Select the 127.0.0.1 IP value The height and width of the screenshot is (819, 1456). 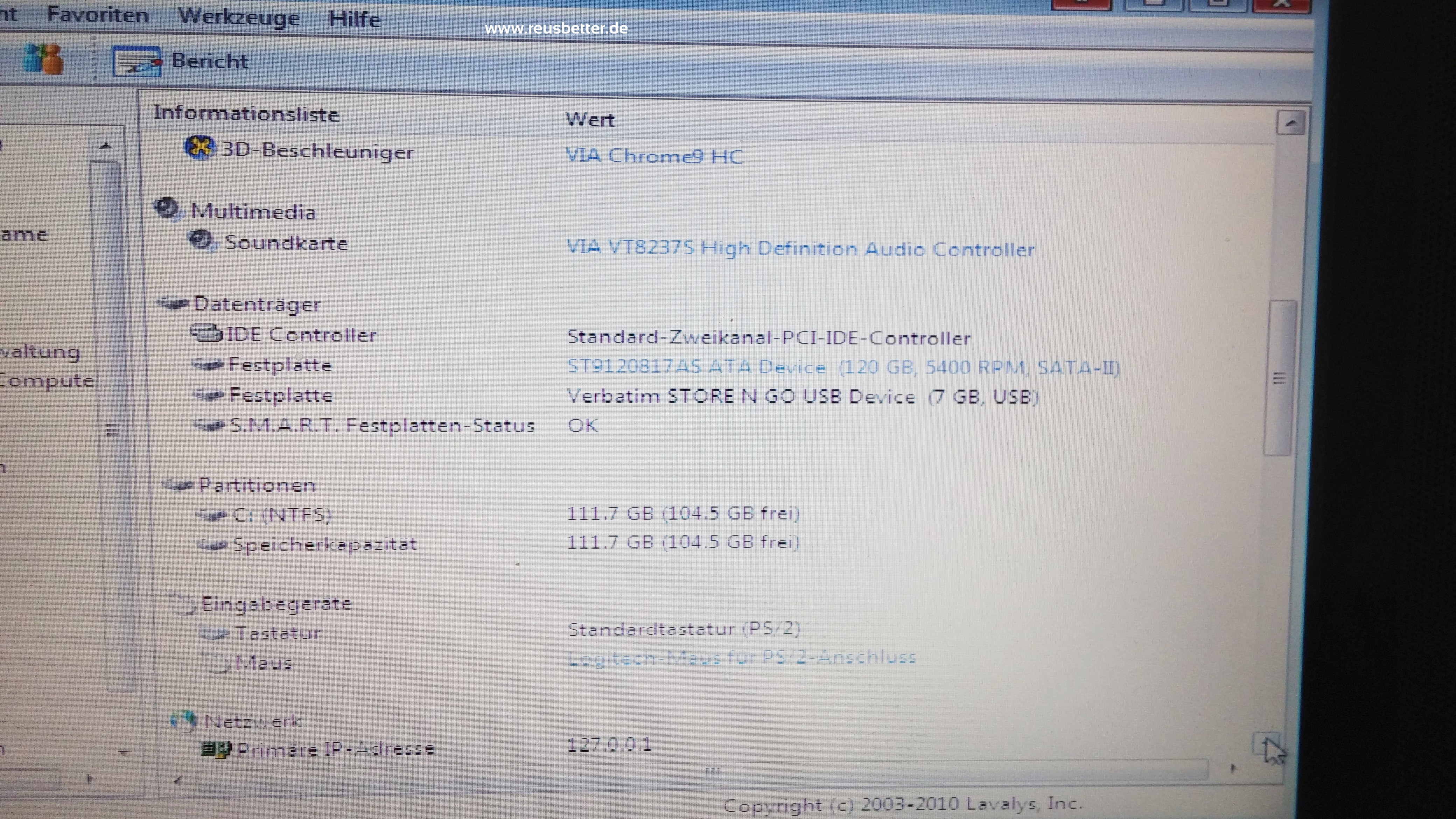click(x=609, y=744)
